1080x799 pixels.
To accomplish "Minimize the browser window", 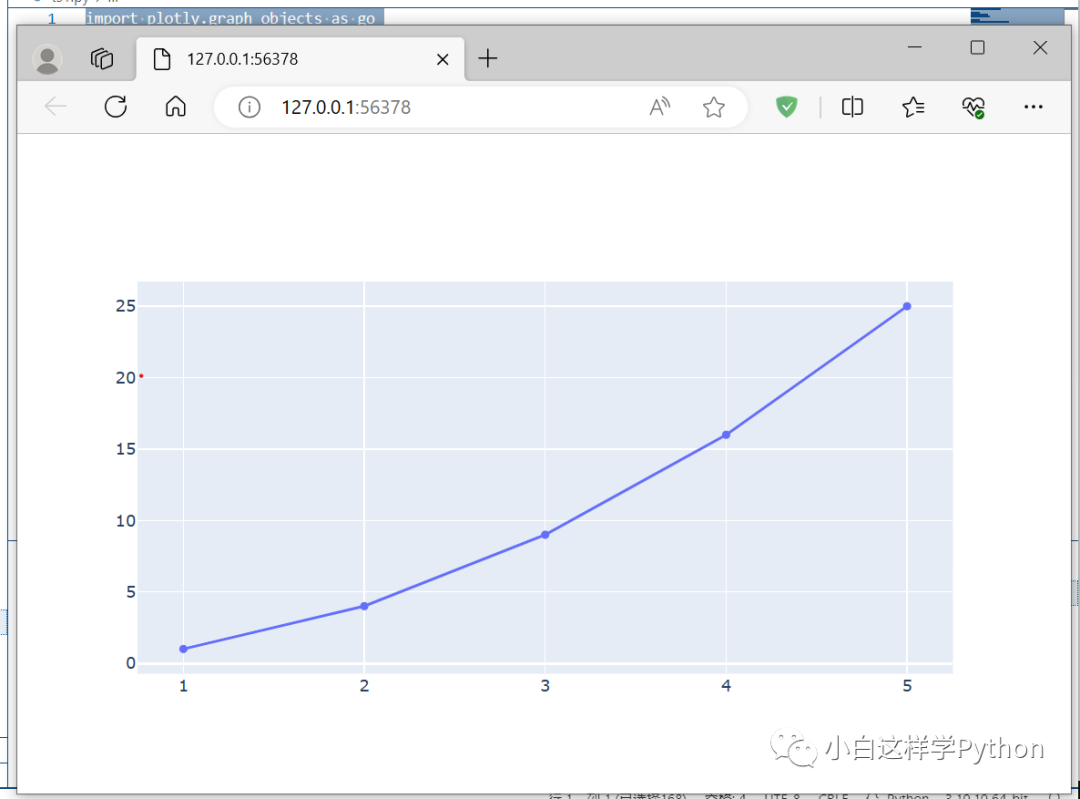I will 915,47.
